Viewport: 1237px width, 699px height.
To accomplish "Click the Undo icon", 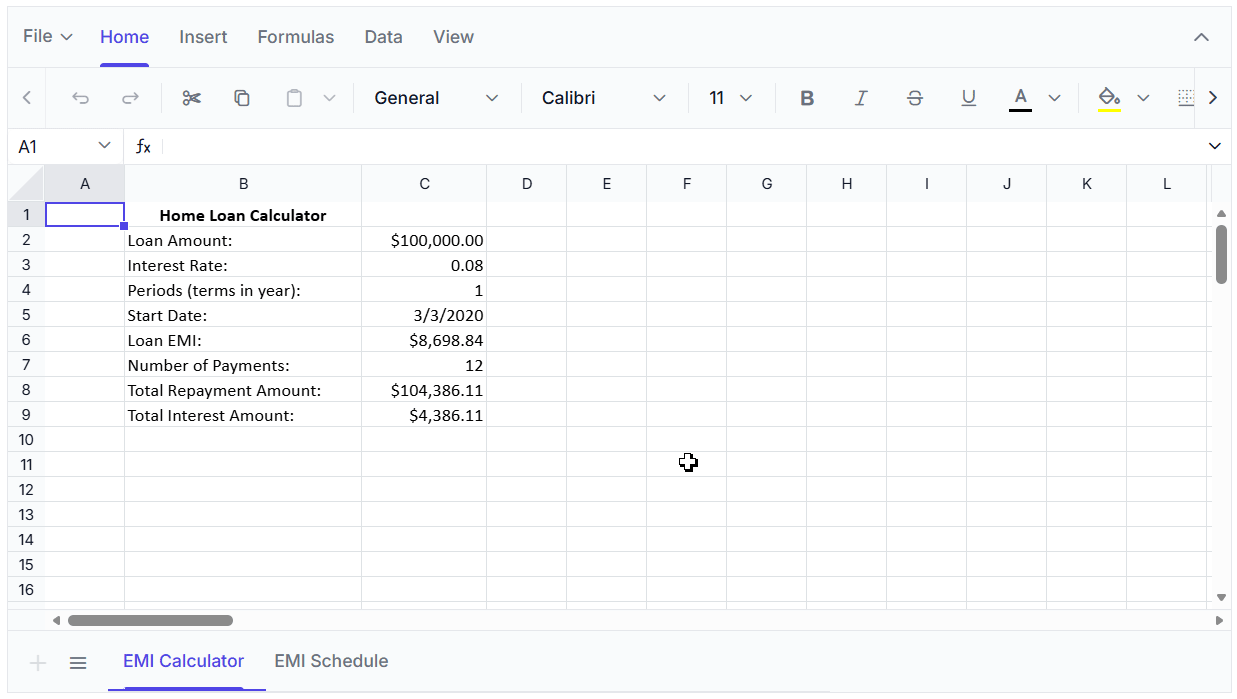I will pos(81,98).
